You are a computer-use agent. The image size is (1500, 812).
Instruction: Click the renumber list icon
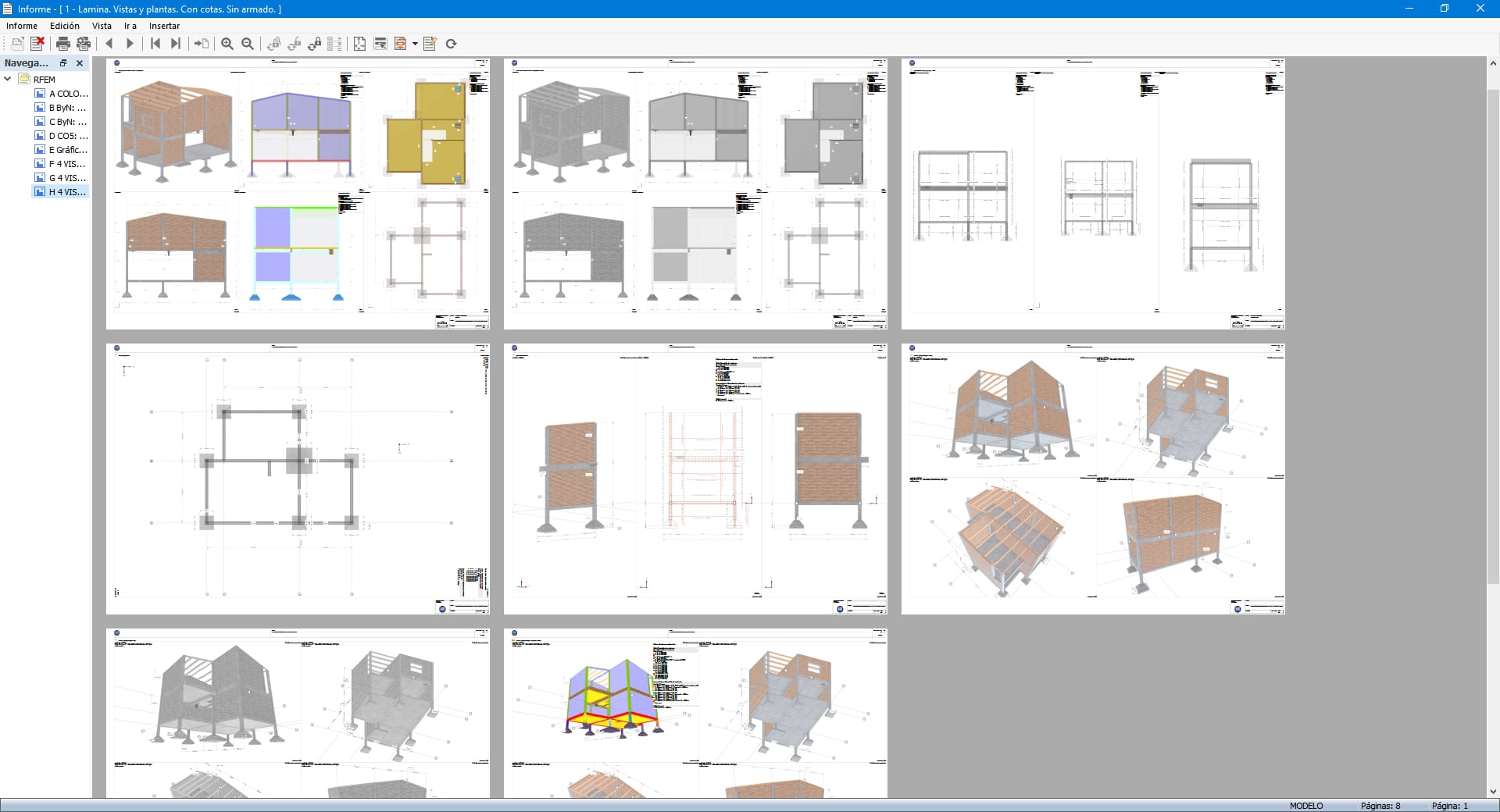pyautogui.click(x=335, y=44)
